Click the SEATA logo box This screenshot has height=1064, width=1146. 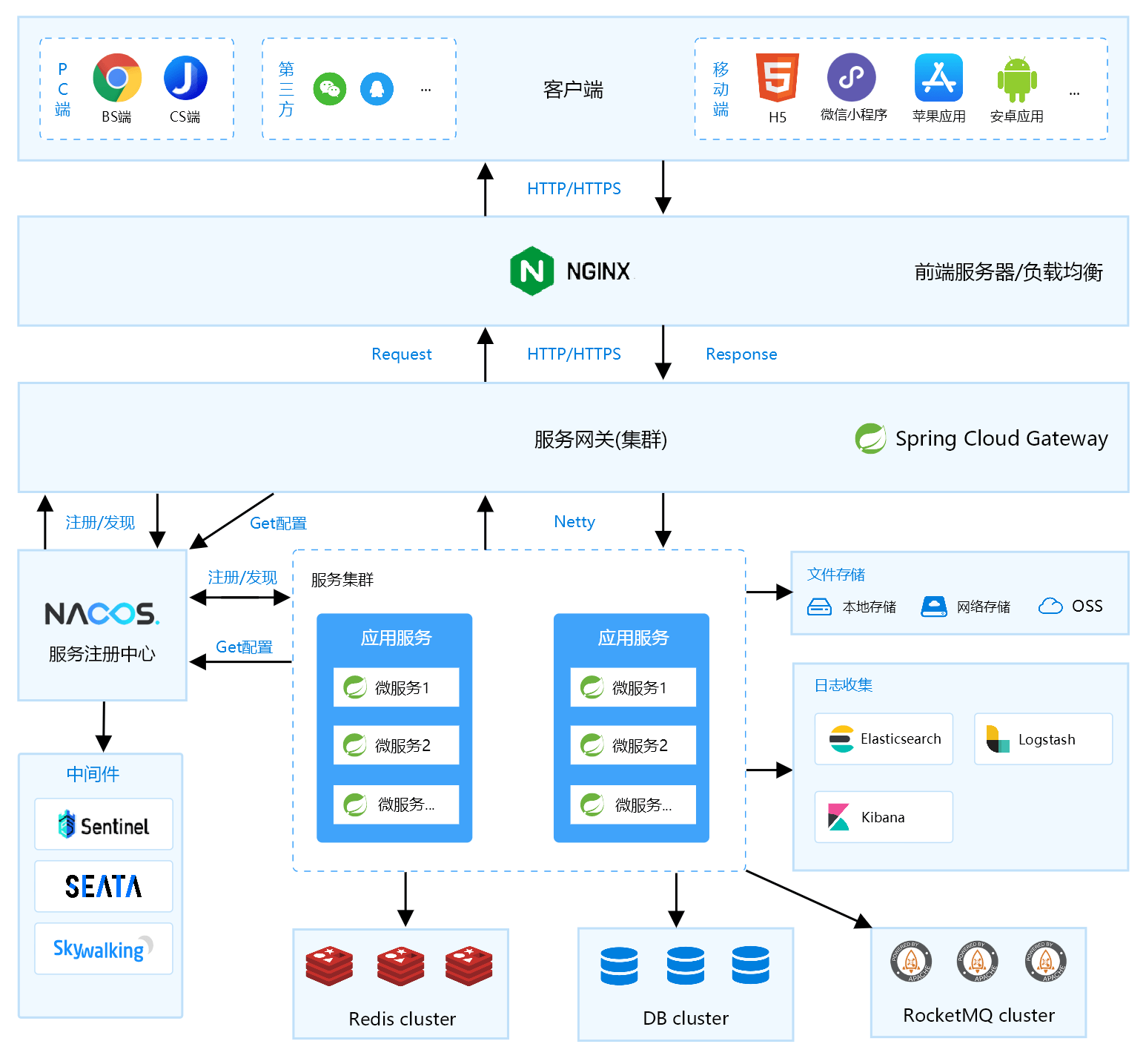[x=104, y=886]
